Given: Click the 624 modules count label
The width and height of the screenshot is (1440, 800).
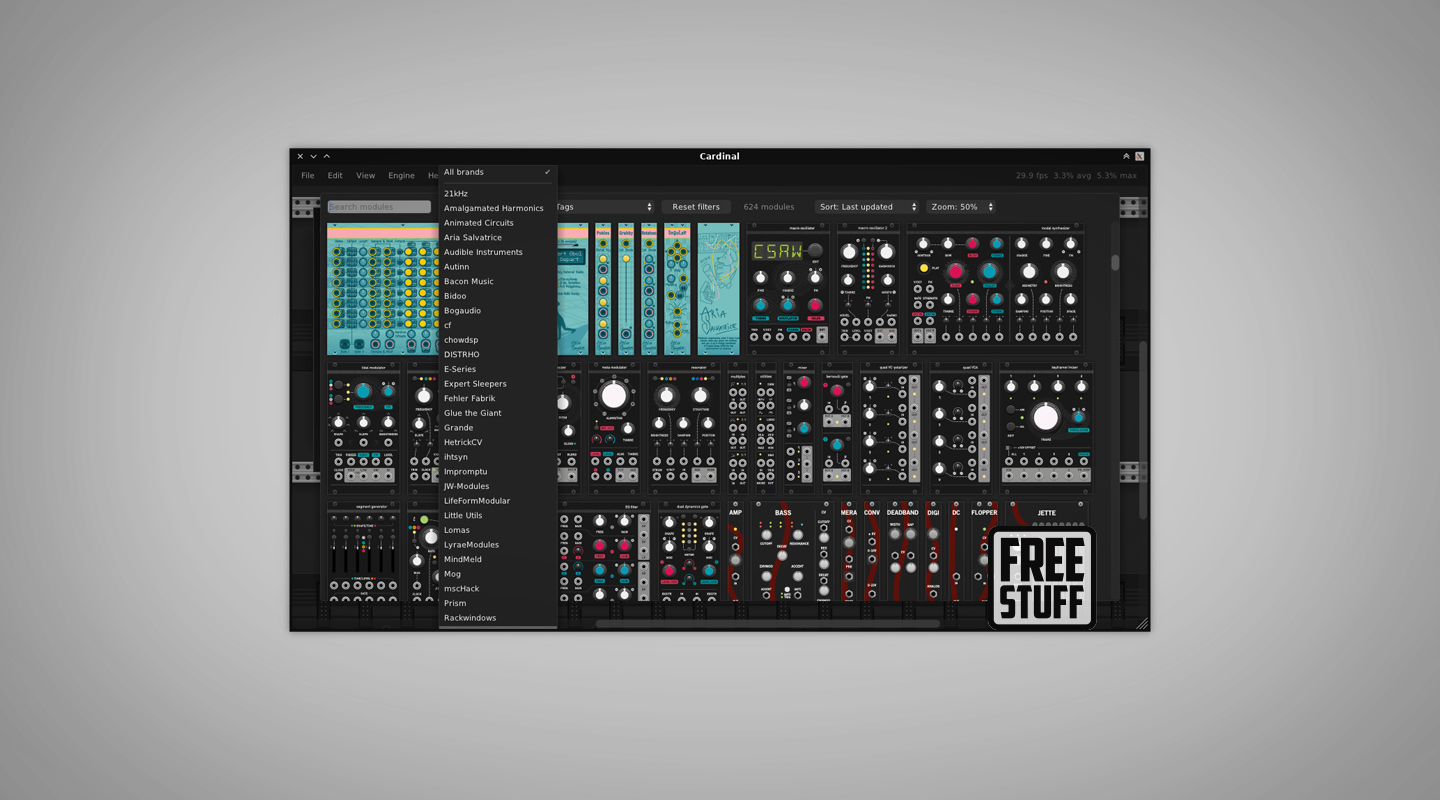Looking at the screenshot, I should [769, 207].
